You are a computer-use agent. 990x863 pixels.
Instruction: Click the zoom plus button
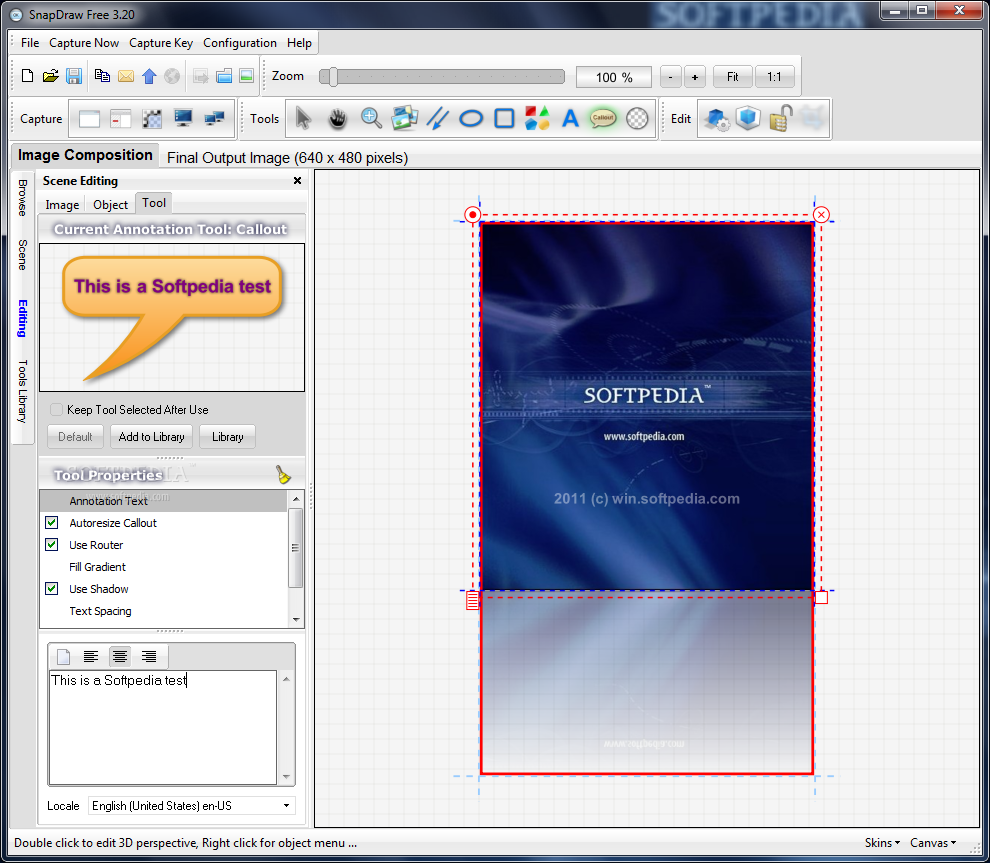click(x=695, y=77)
